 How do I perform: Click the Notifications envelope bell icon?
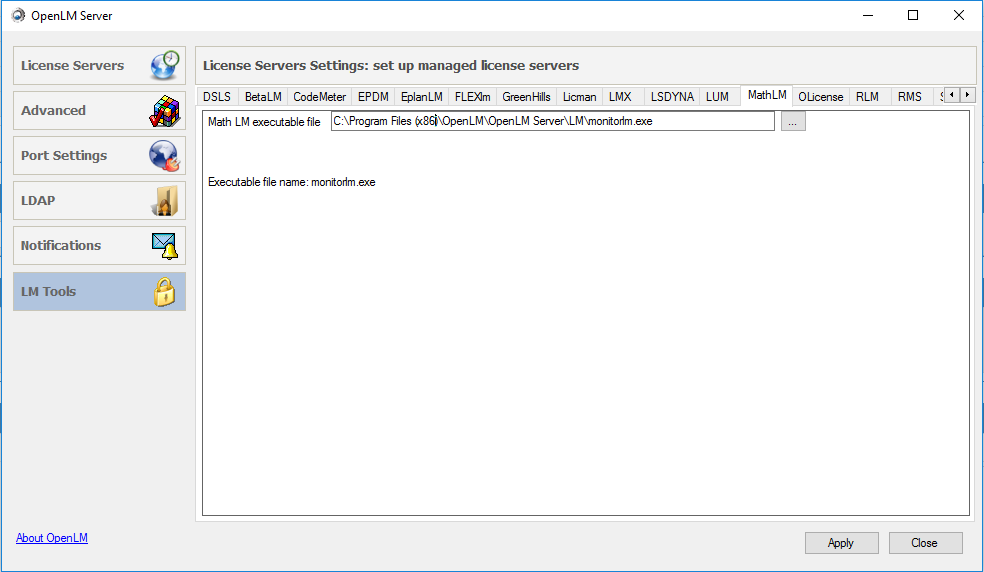[165, 246]
